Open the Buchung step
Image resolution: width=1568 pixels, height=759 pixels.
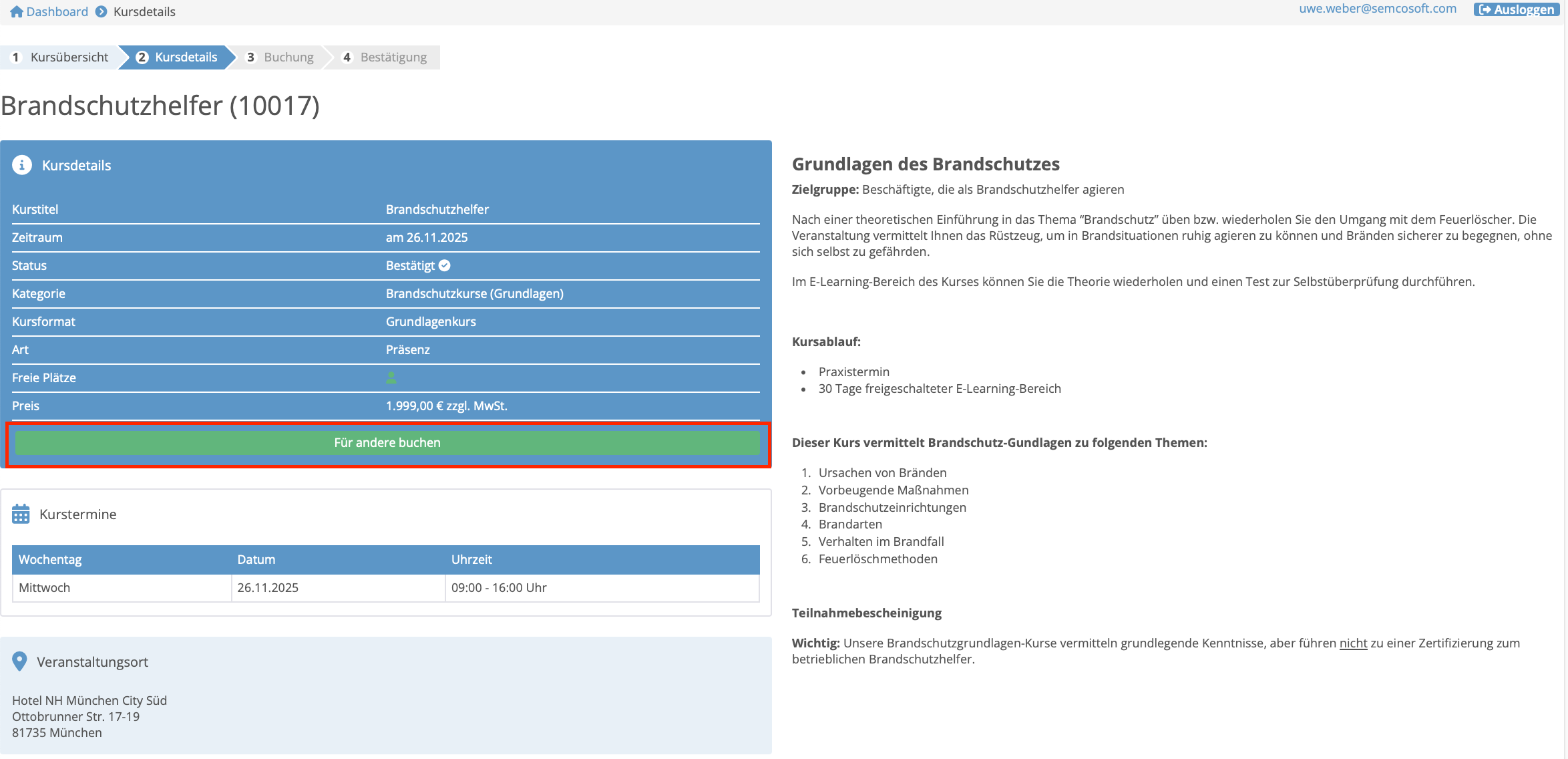[288, 57]
